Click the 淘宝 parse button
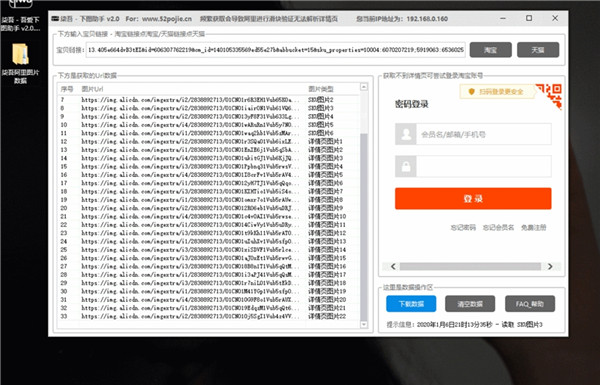The height and width of the screenshot is (385, 600). (x=491, y=50)
